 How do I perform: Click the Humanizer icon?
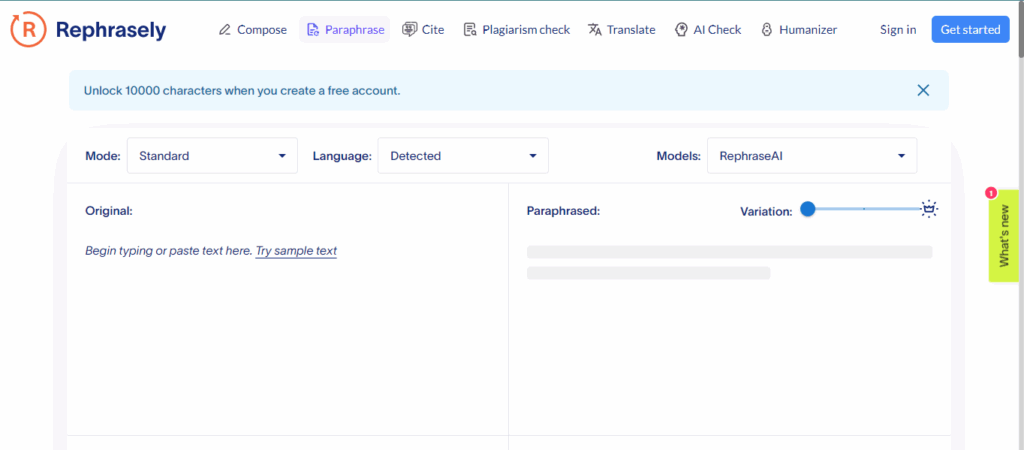point(767,30)
